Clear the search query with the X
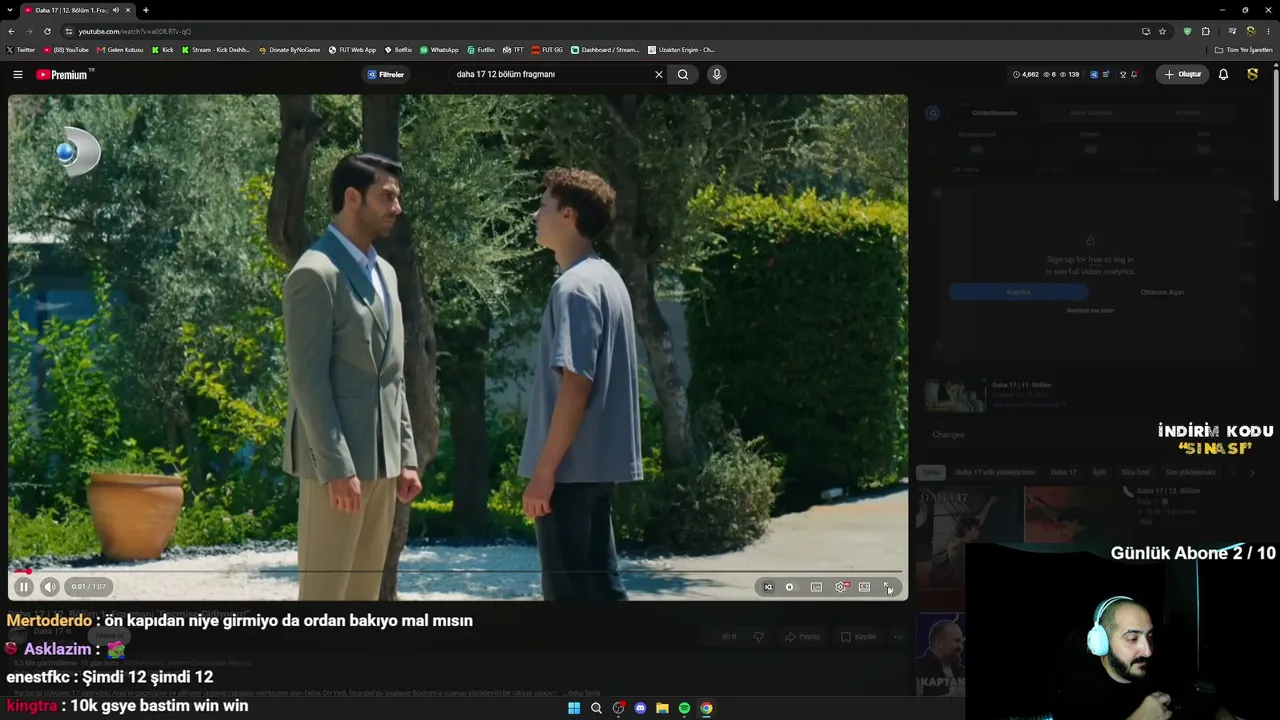Screen dimensions: 1280x720 pyautogui.click(x=659, y=74)
